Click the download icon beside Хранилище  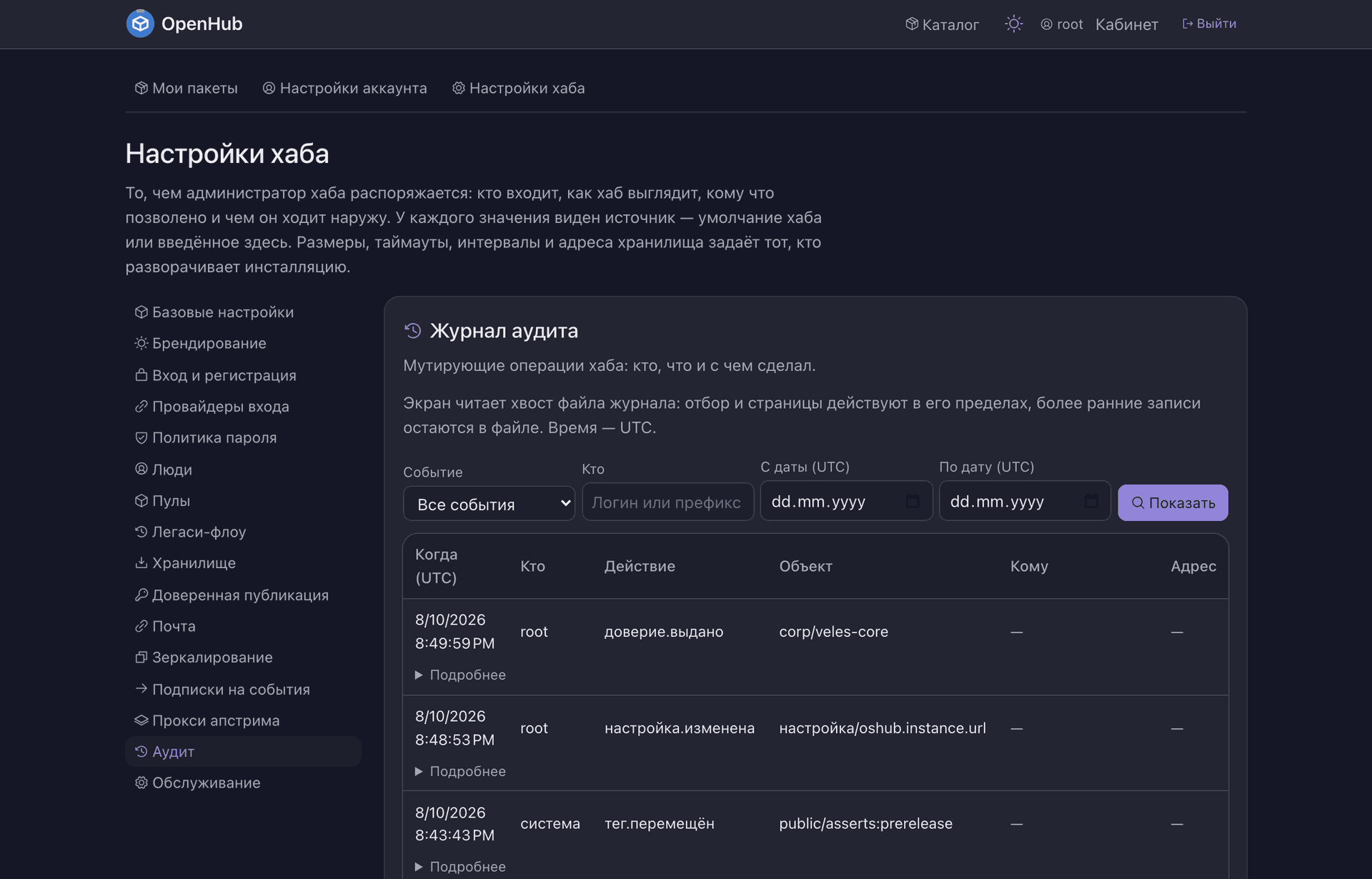click(141, 563)
